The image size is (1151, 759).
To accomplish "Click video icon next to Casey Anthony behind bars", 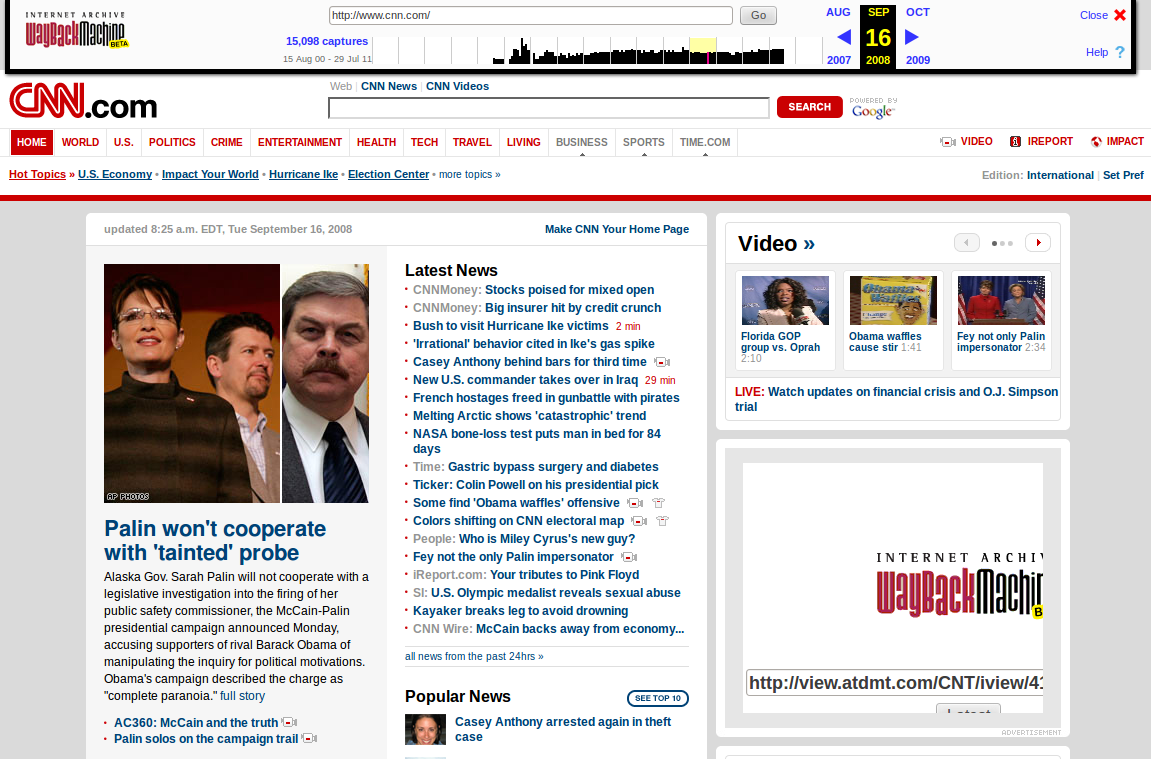I will click(661, 362).
